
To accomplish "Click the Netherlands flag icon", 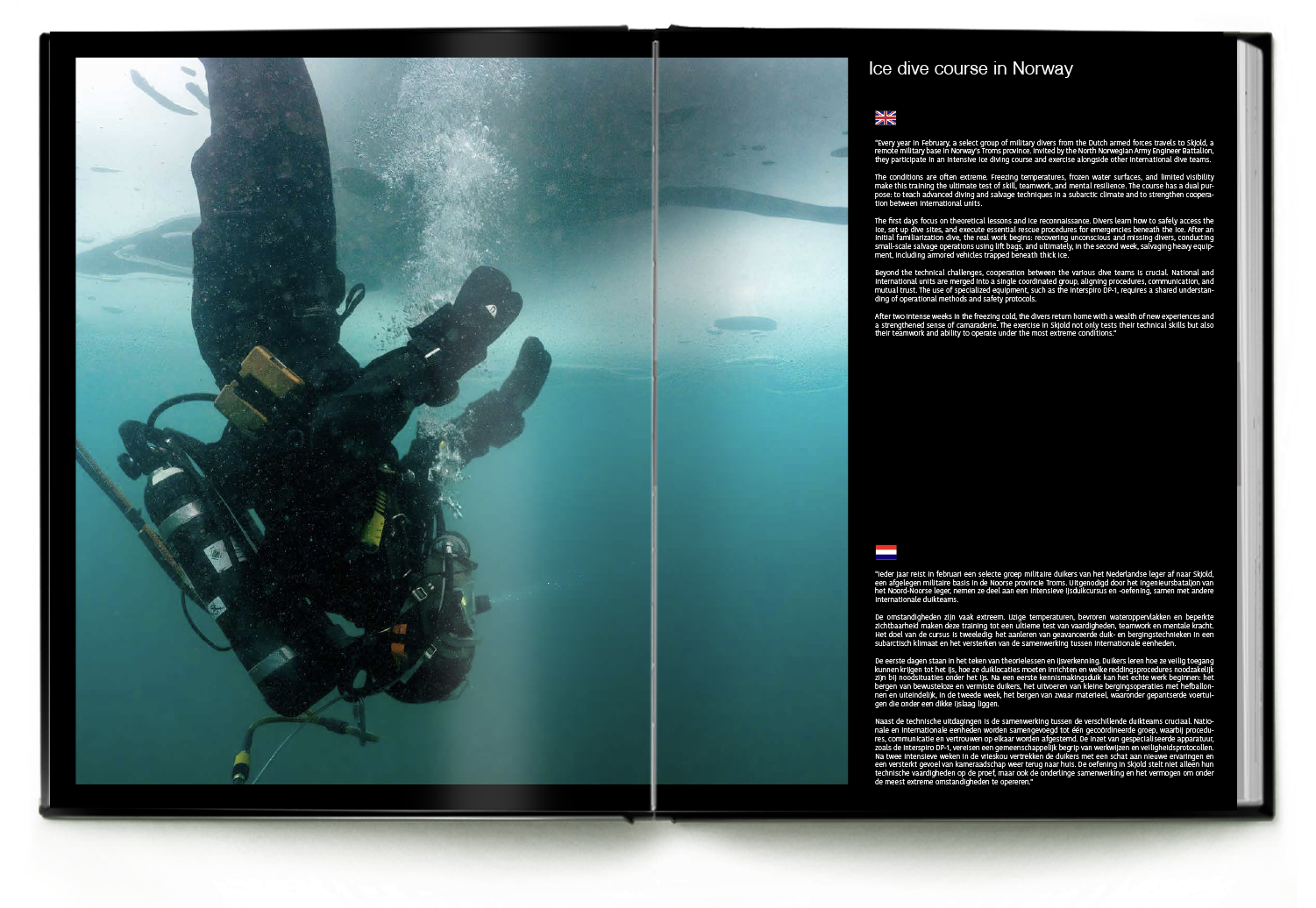I will (x=886, y=551).
